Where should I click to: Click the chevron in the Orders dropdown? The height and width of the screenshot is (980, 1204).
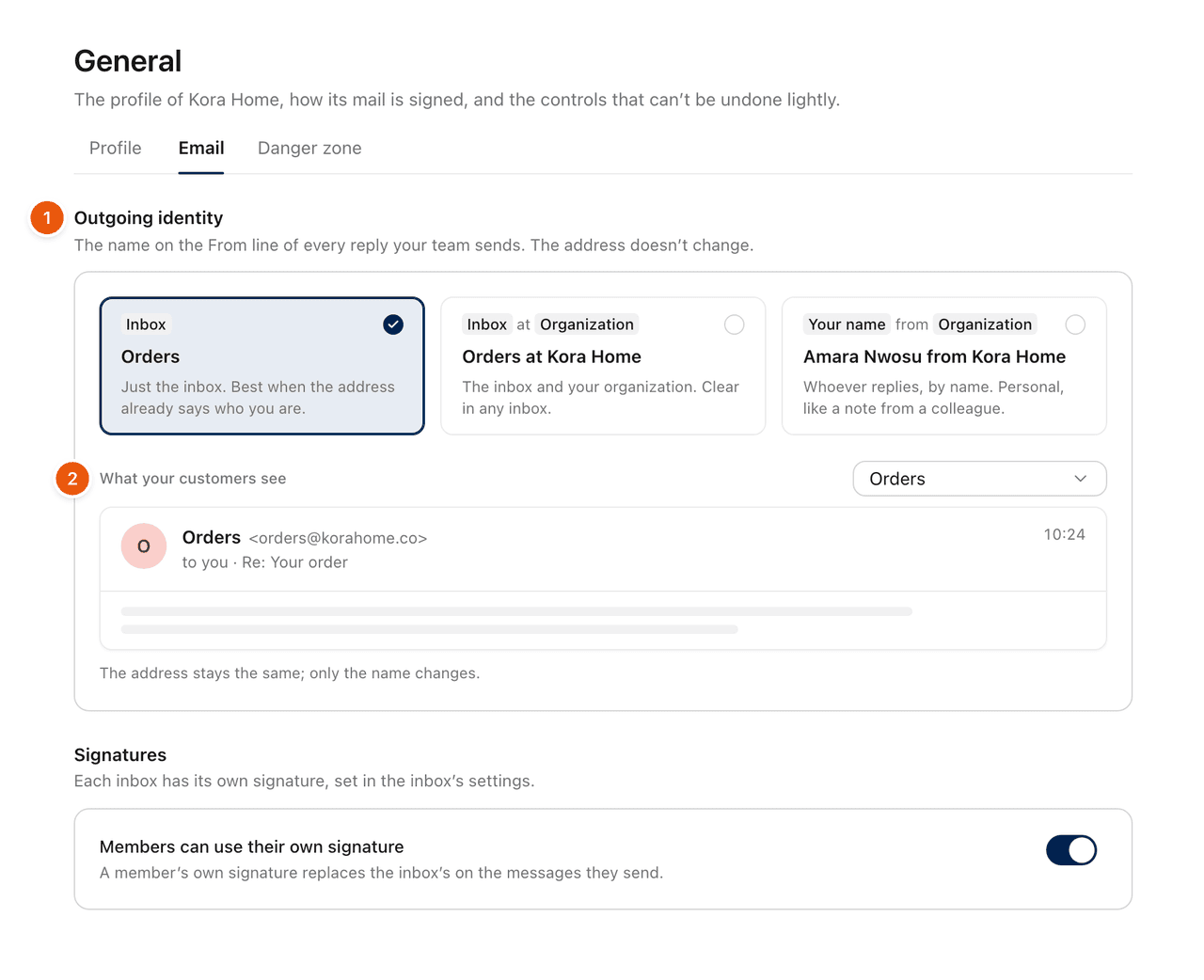tap(1080, 479)
